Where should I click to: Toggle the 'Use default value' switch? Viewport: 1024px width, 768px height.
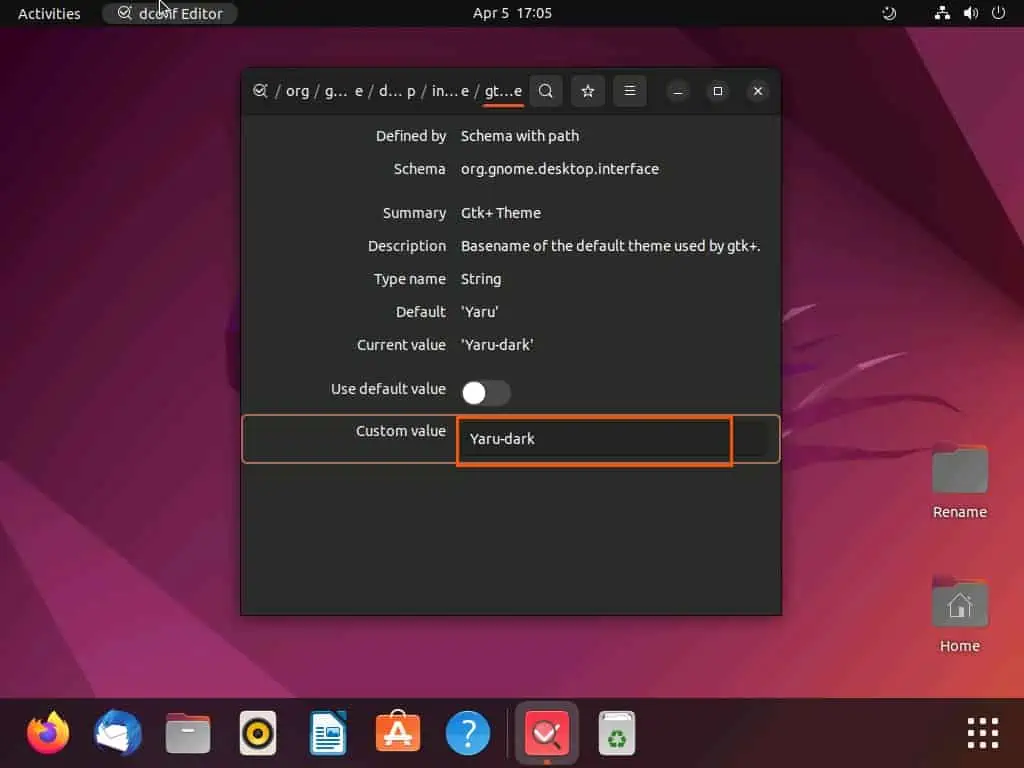485,393
